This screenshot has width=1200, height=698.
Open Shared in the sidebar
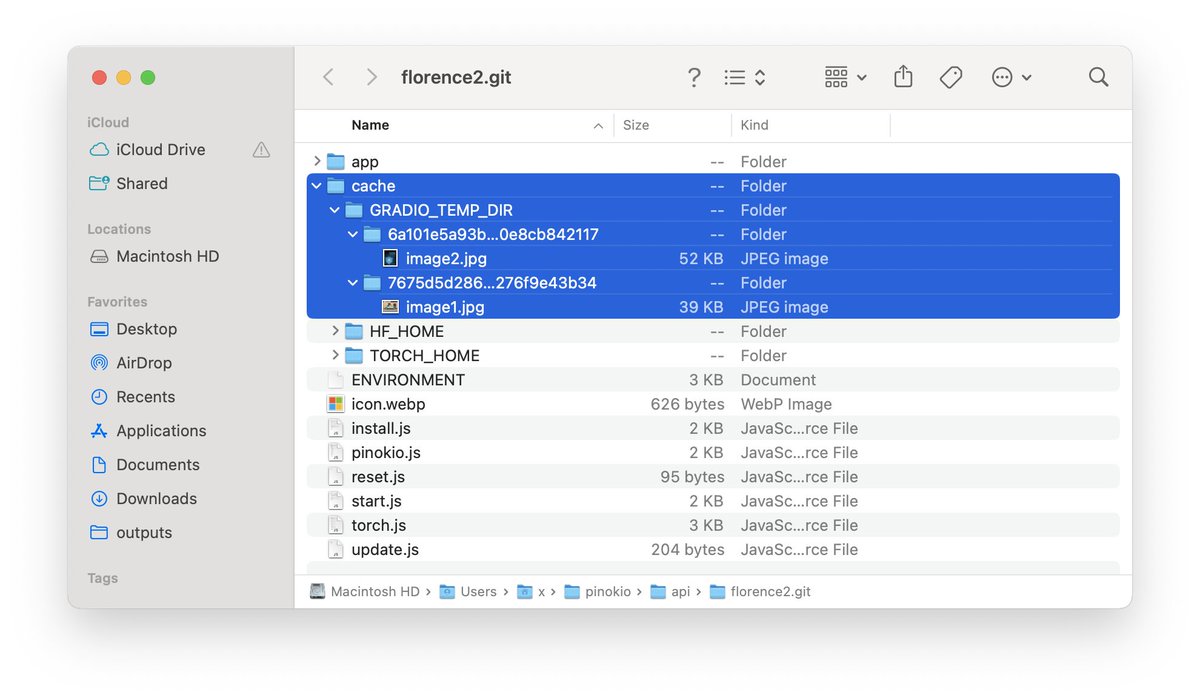pos(141,183)
